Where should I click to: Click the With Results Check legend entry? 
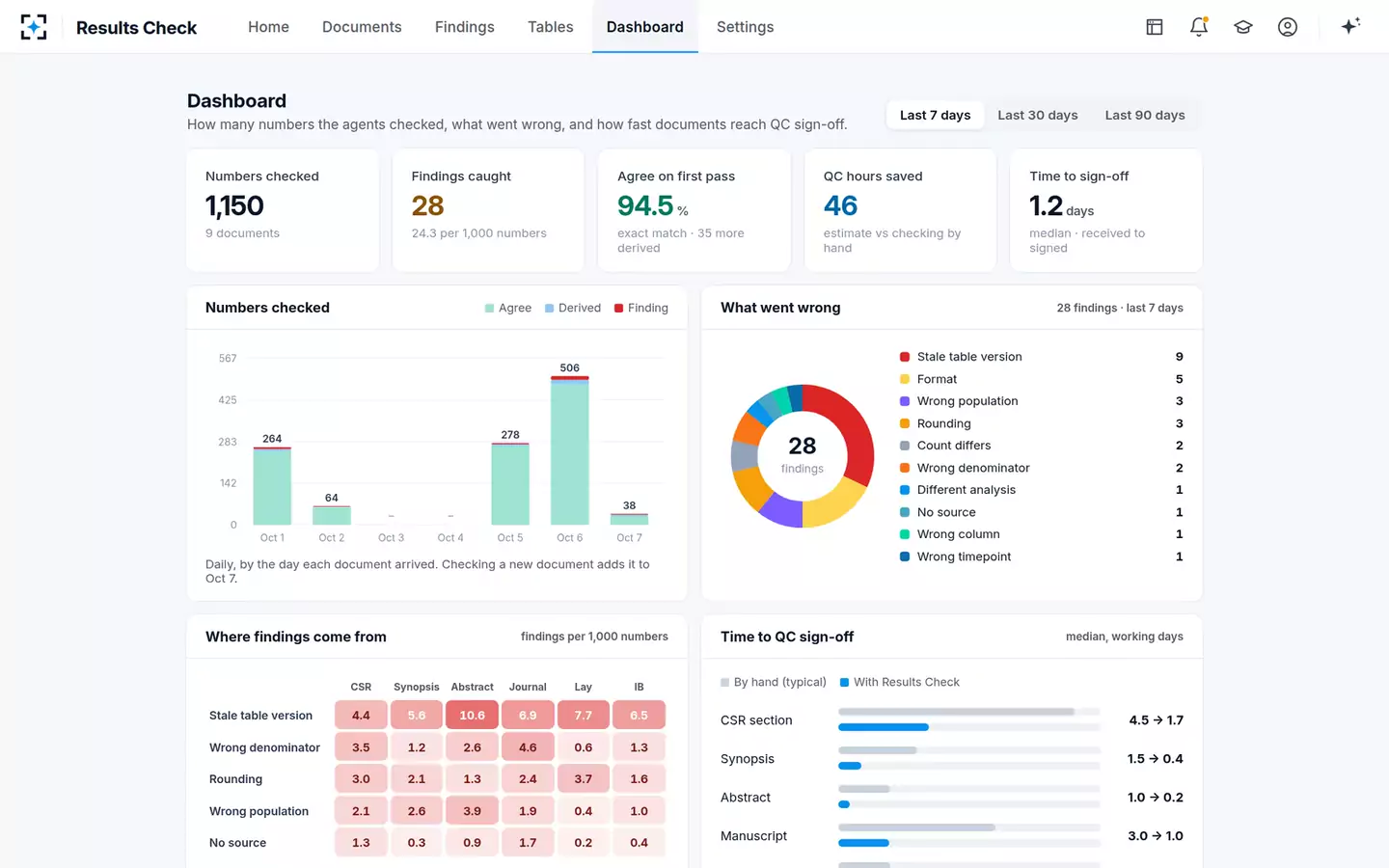coord(900,682)
